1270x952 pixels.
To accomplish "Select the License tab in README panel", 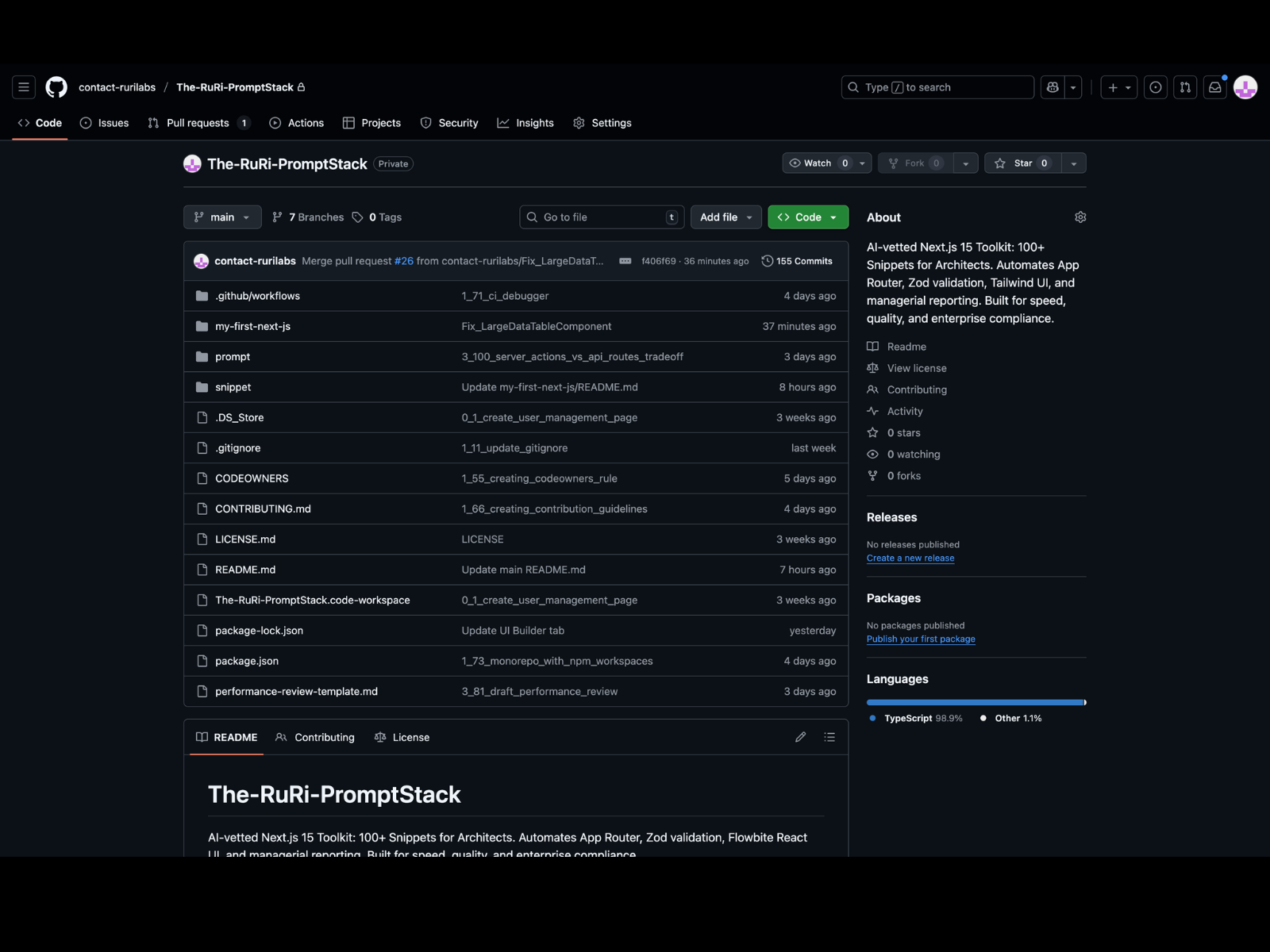I will click(x=402, y=737).
